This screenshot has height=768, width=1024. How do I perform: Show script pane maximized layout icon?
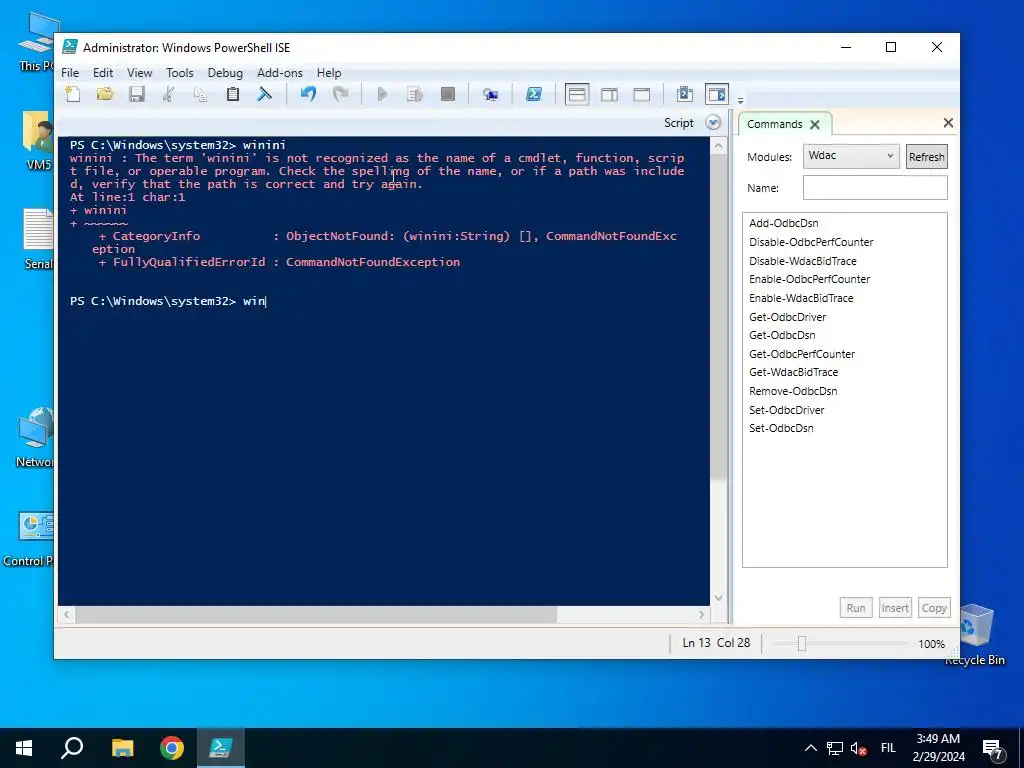[641, 95]
